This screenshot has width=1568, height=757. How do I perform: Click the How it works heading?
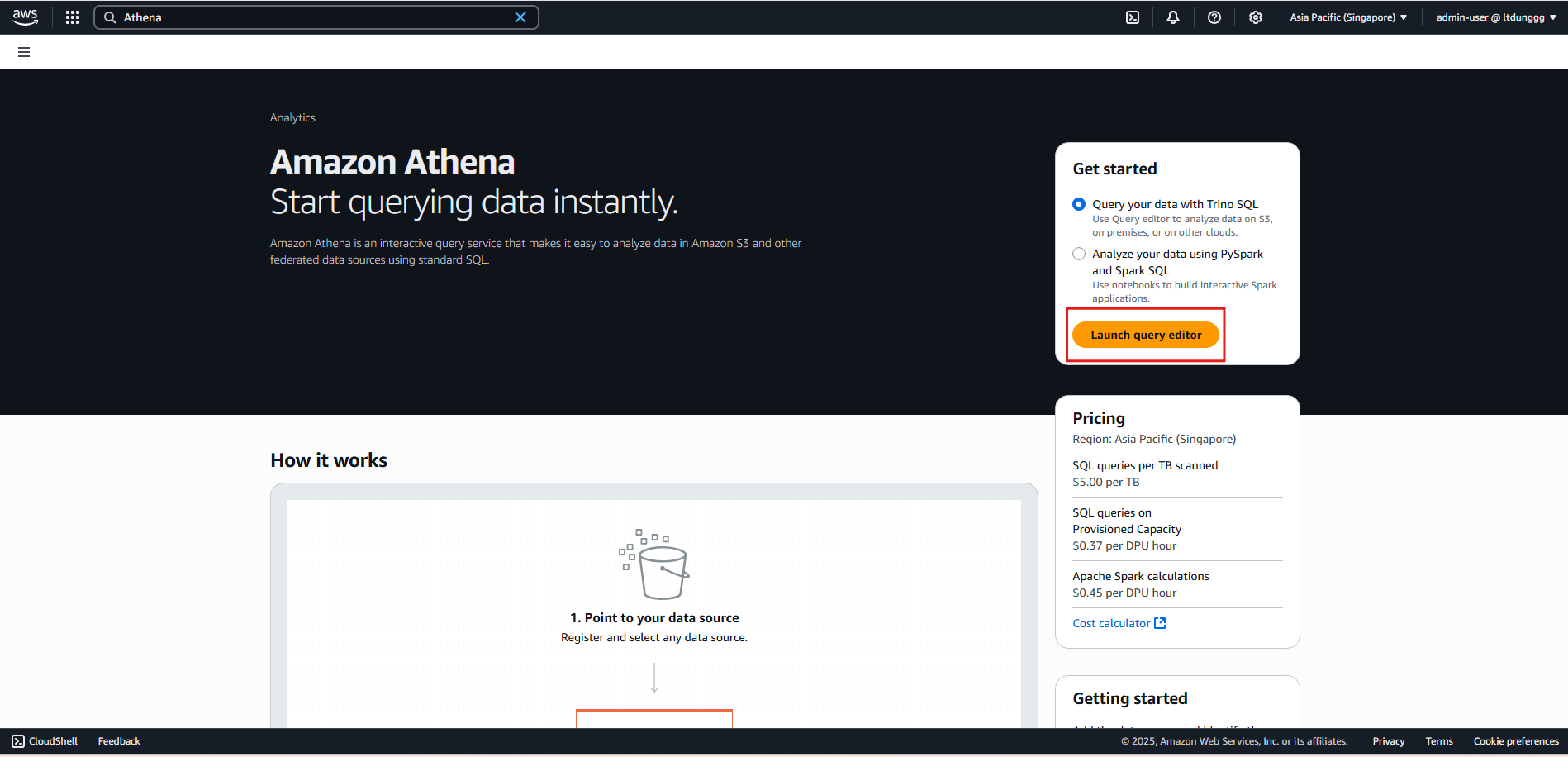(x=329, y=460)
